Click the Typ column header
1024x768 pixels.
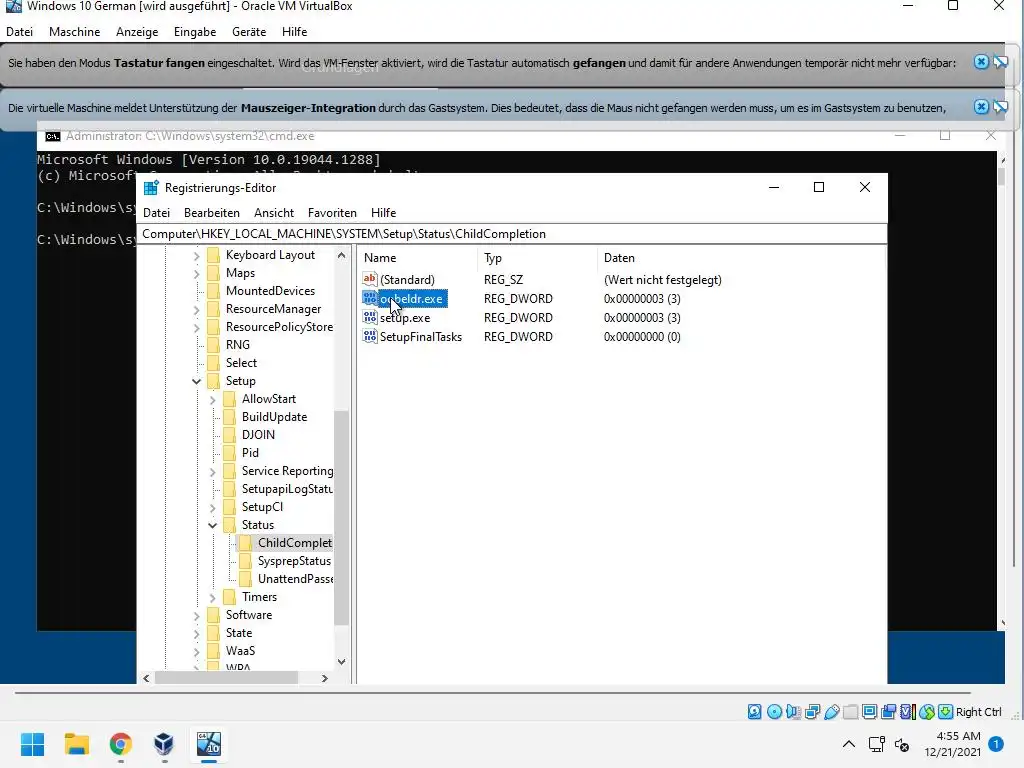click(537, 258)
